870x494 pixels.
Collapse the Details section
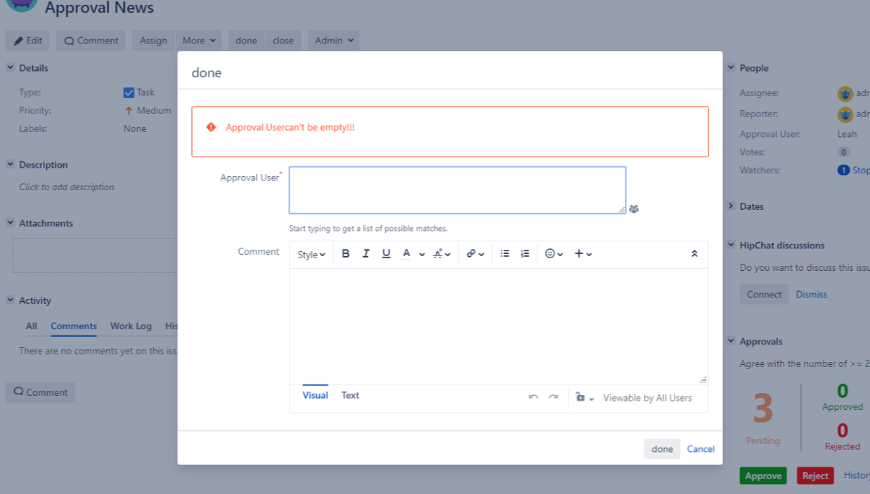click(10, 67)
